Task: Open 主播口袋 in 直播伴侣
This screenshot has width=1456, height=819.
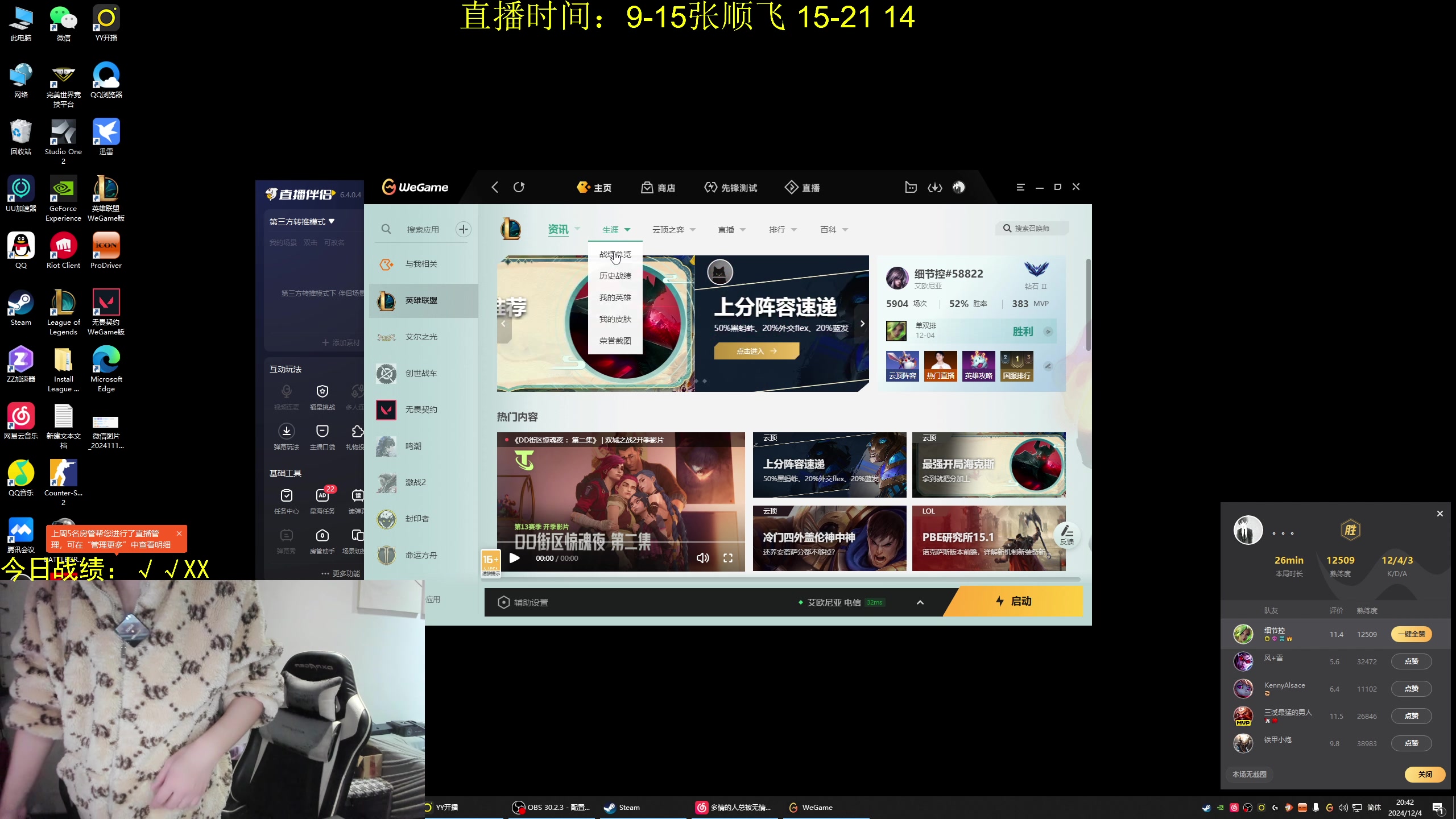Action: (322, 437)
